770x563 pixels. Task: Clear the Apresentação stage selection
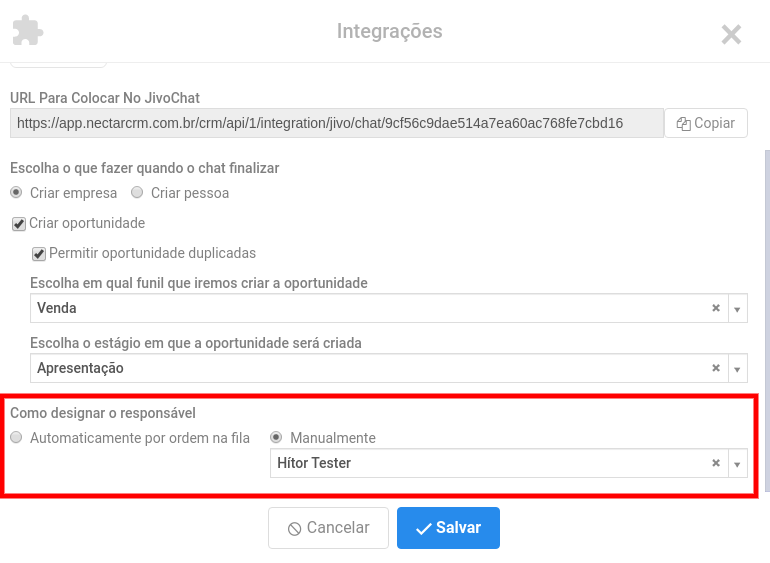716,368
